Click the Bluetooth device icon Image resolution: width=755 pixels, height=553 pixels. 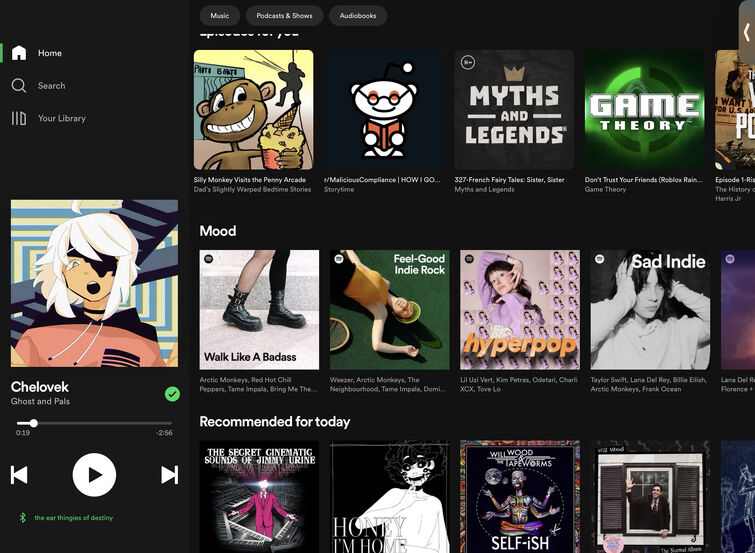coord(22,518)
